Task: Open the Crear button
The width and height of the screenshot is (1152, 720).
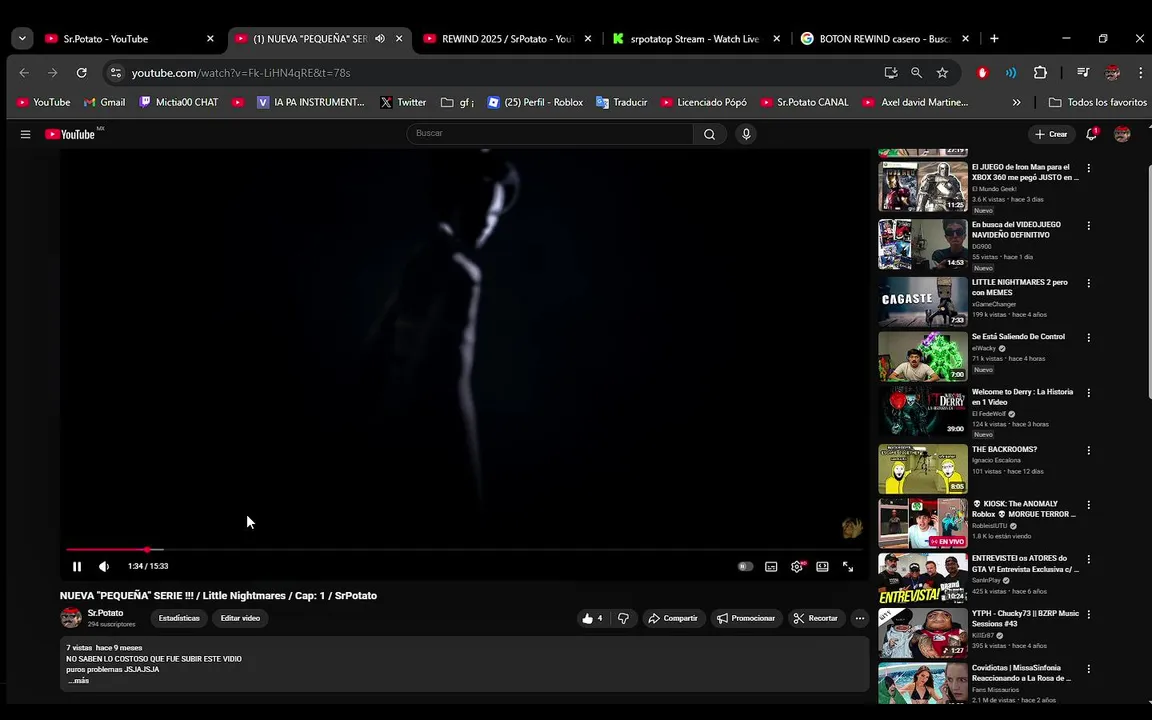Action: (1051, 134)
